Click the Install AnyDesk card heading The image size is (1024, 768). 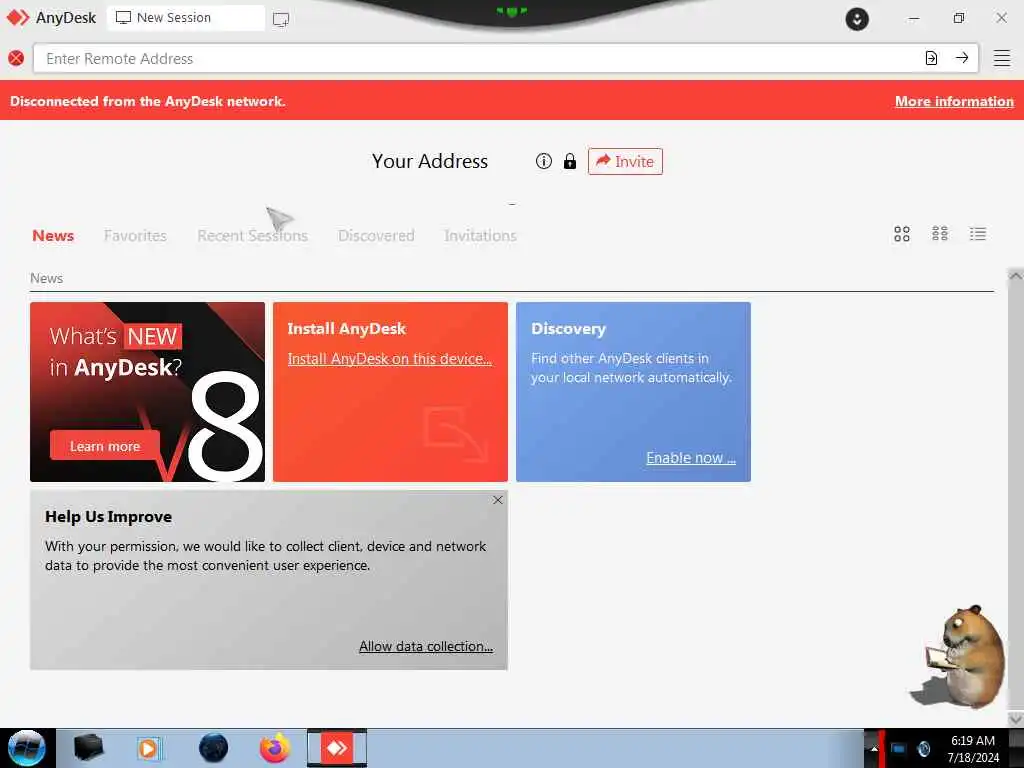347,328
